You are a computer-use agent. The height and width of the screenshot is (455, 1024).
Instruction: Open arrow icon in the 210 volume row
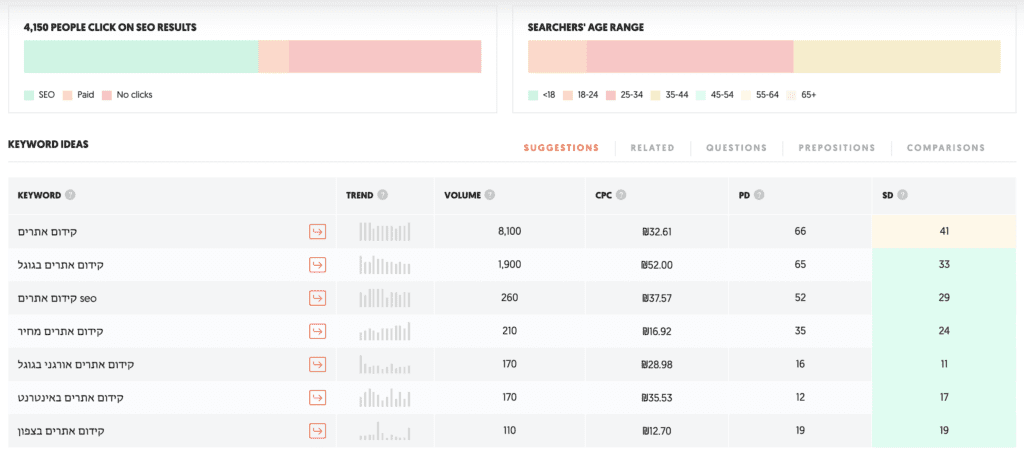(x=317, y=331)
